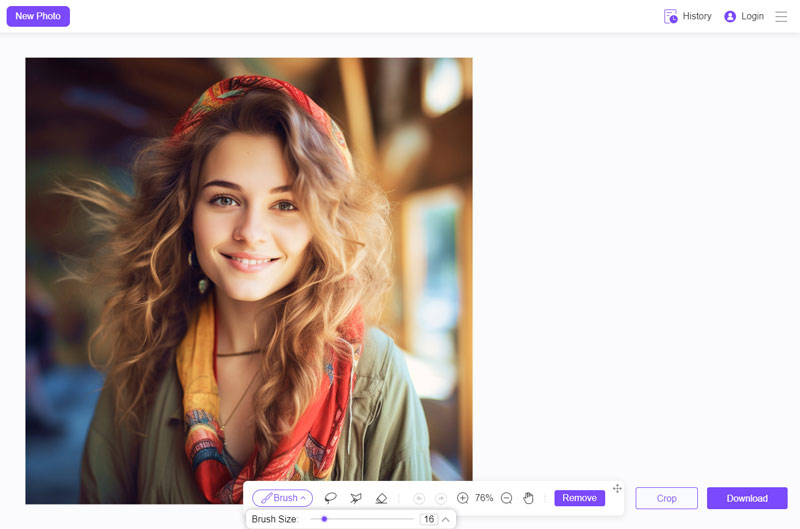800x529 pixels.
Task: Select the Polygon lasso tool
Action: coord(356,498)
